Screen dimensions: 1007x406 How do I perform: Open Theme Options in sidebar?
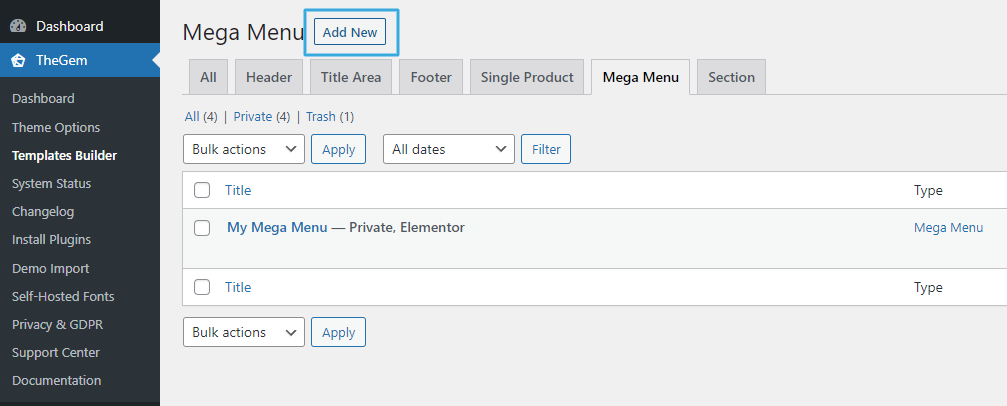[x=56, y=127]
